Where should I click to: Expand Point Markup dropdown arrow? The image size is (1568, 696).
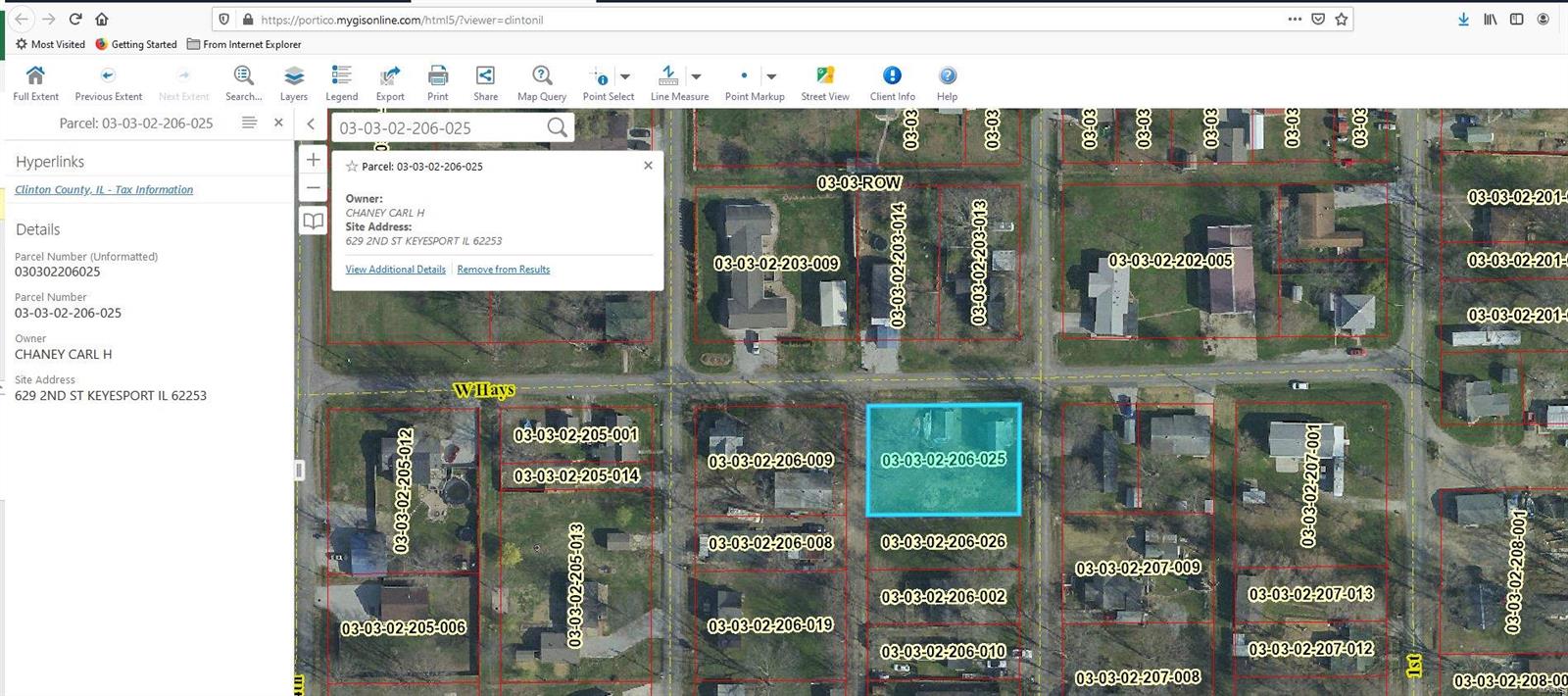click(771, 76)
